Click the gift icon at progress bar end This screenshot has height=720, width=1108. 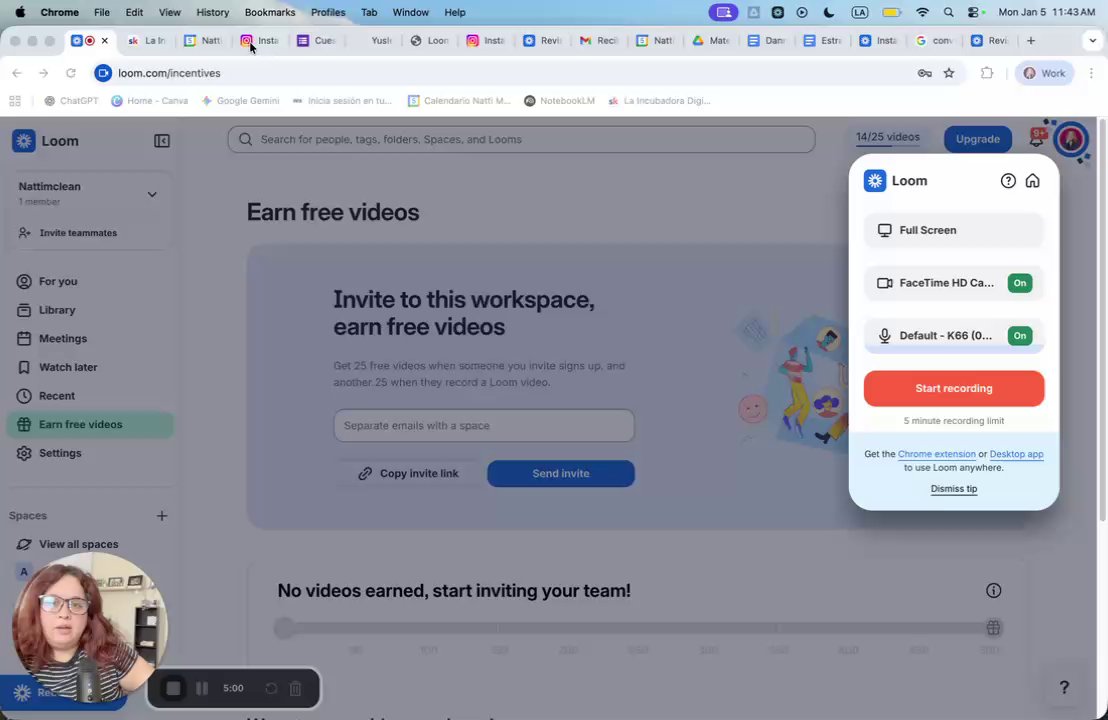point(993,627)
